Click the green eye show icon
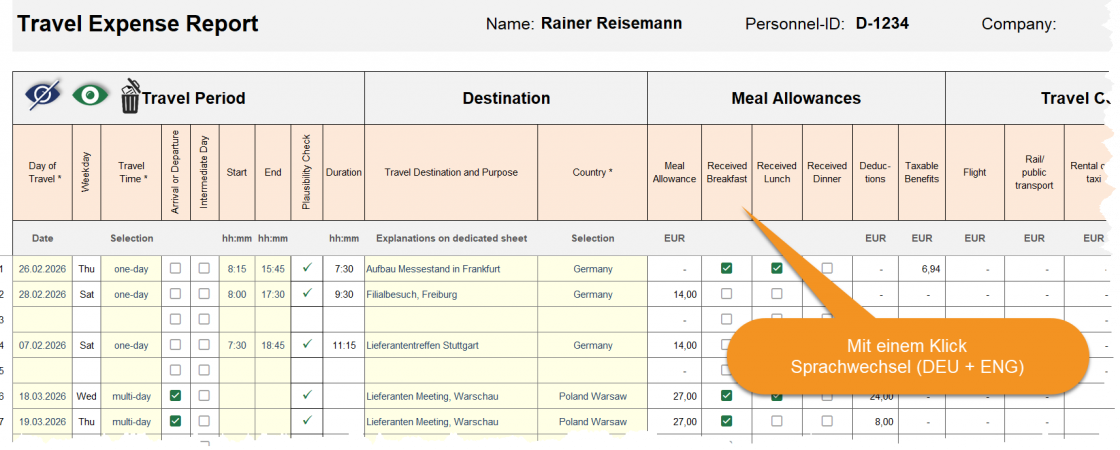This screenshot has width=1120, height=450. click(90, 96)
